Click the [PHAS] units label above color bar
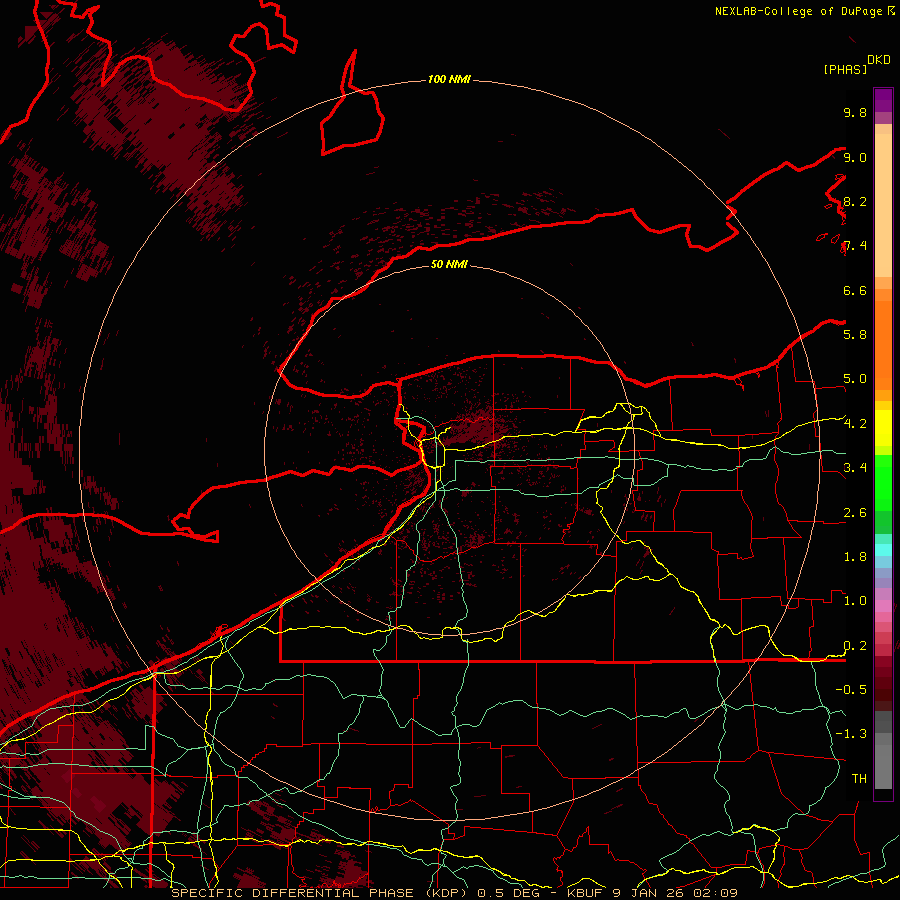Screen dimensions: 900x900 (x=845, y=69)
